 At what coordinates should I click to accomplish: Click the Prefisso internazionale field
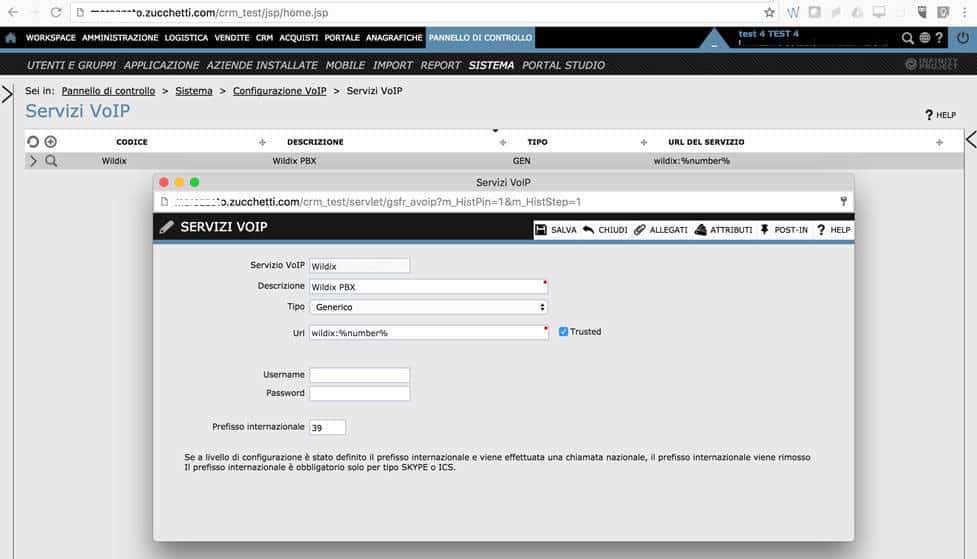pyautogui.click(x=327, y=427)
